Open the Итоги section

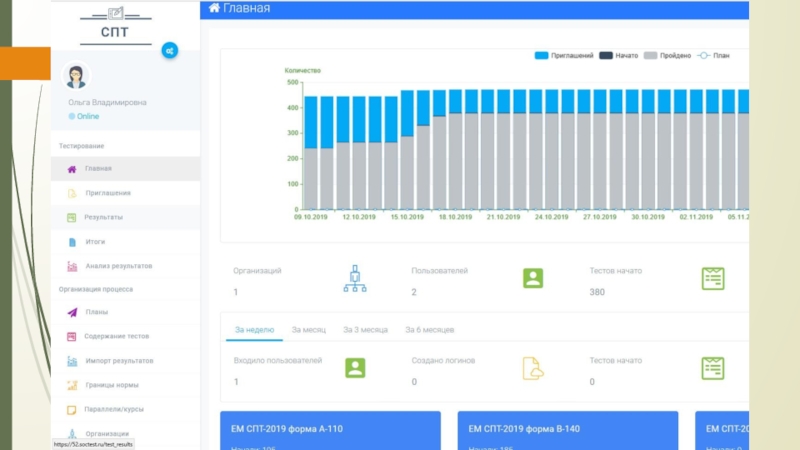pos(94,242)
